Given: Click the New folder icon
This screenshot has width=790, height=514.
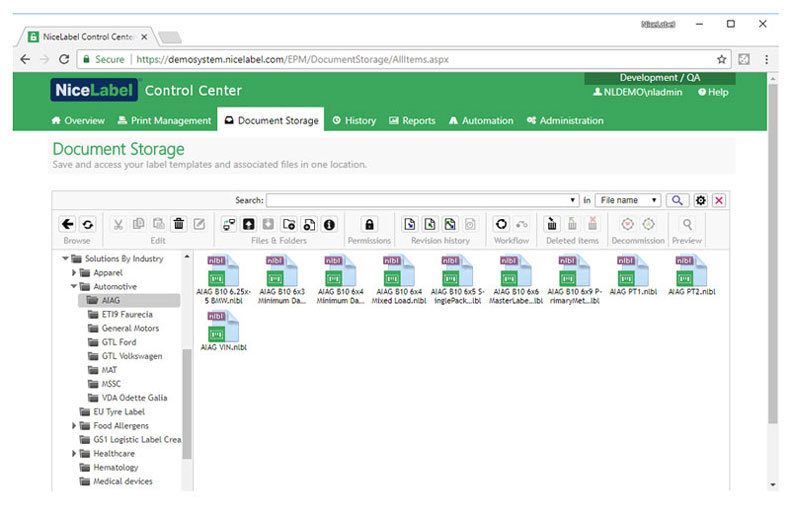Looking at the screenshot, I should coord(289,224).
